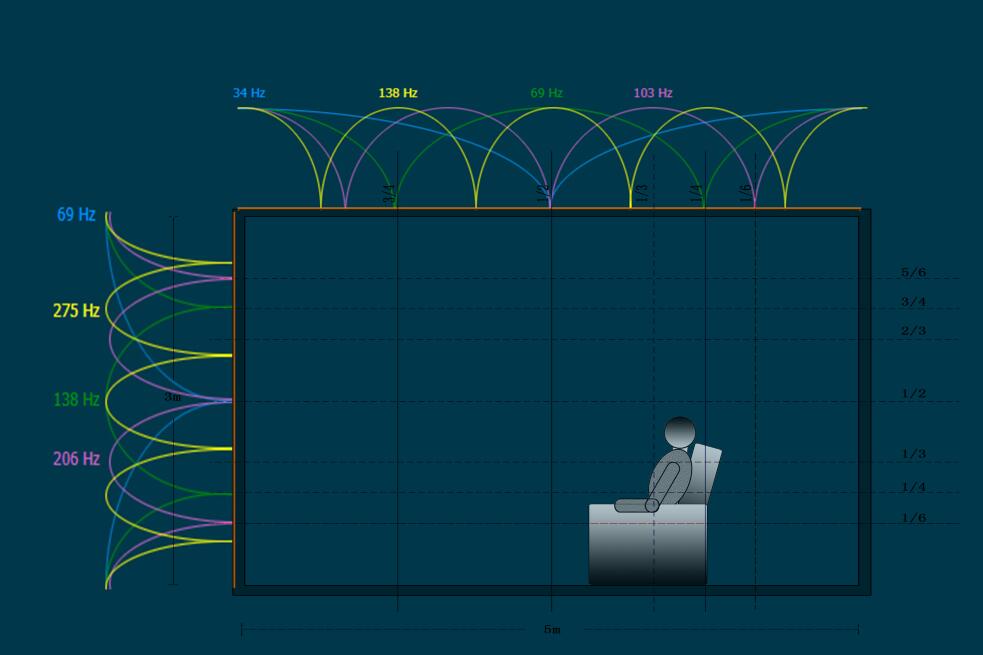The image size is (983, 655).
Task: Select the rotated 3/4 label above the room
Action: (x=389, y=193)
